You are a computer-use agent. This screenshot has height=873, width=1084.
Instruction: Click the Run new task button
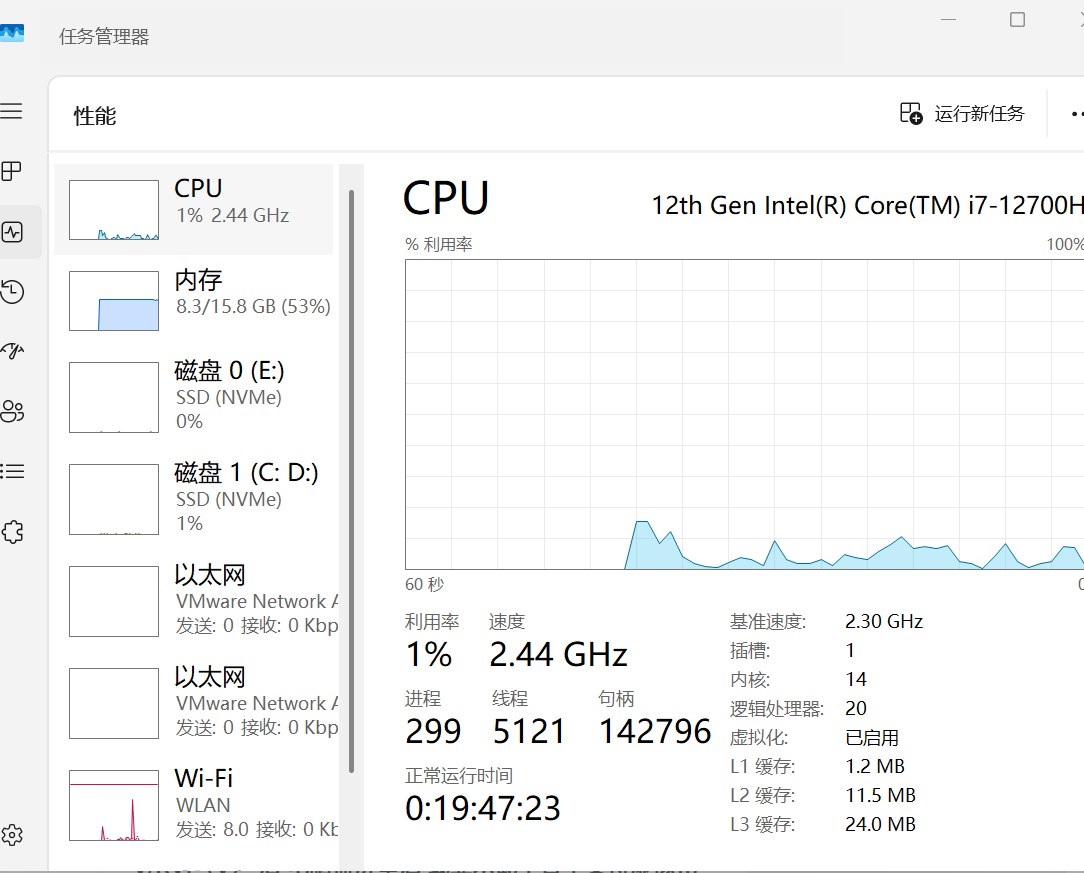pyautogui.click(x=962, y=114)
